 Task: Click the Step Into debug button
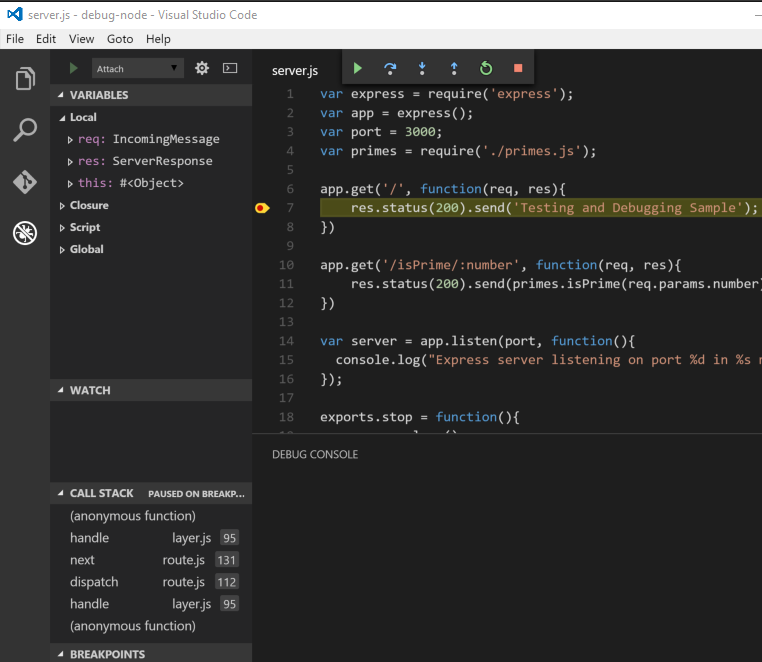click(422, 68)
